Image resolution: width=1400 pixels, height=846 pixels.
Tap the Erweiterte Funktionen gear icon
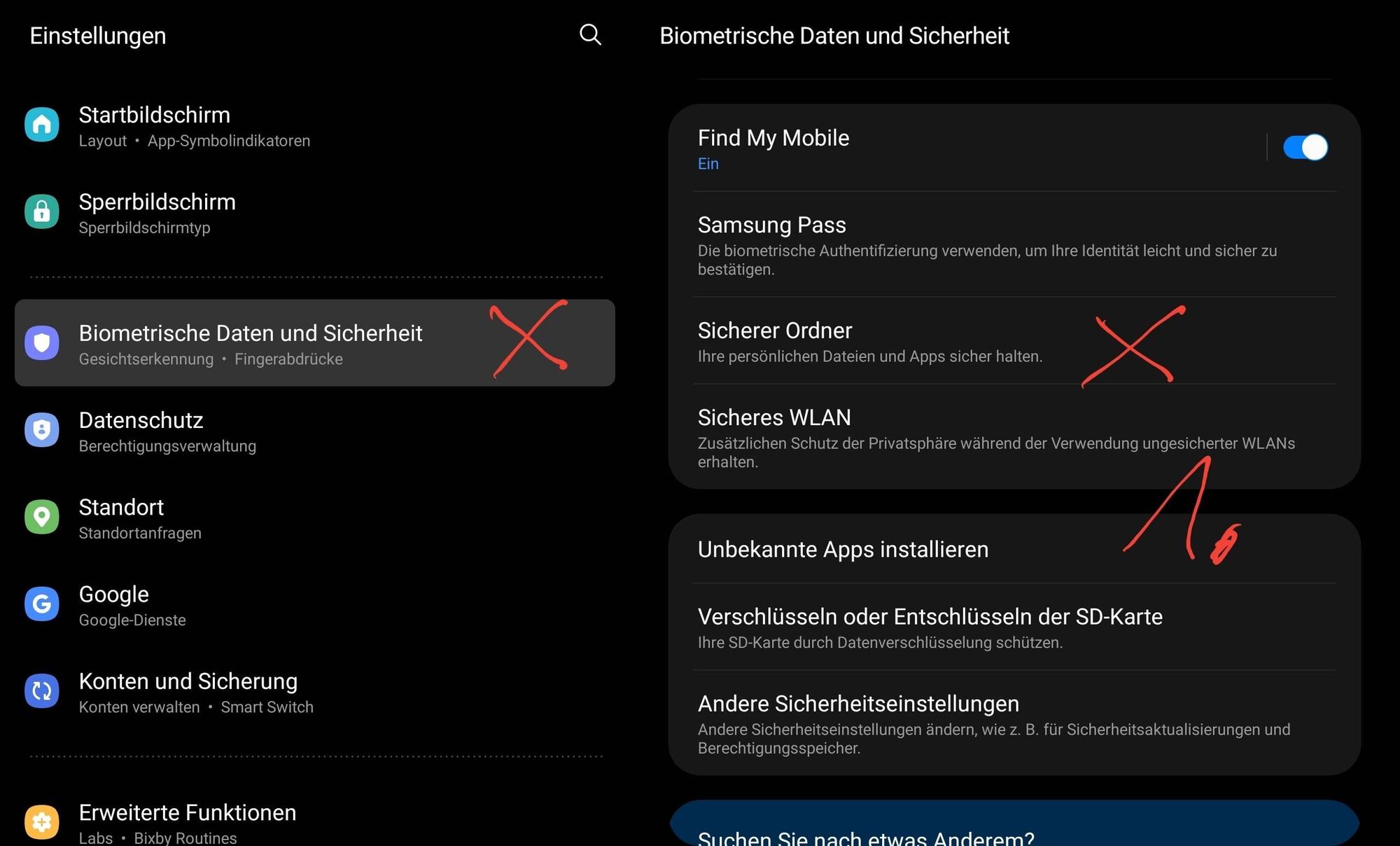[42, 821]
